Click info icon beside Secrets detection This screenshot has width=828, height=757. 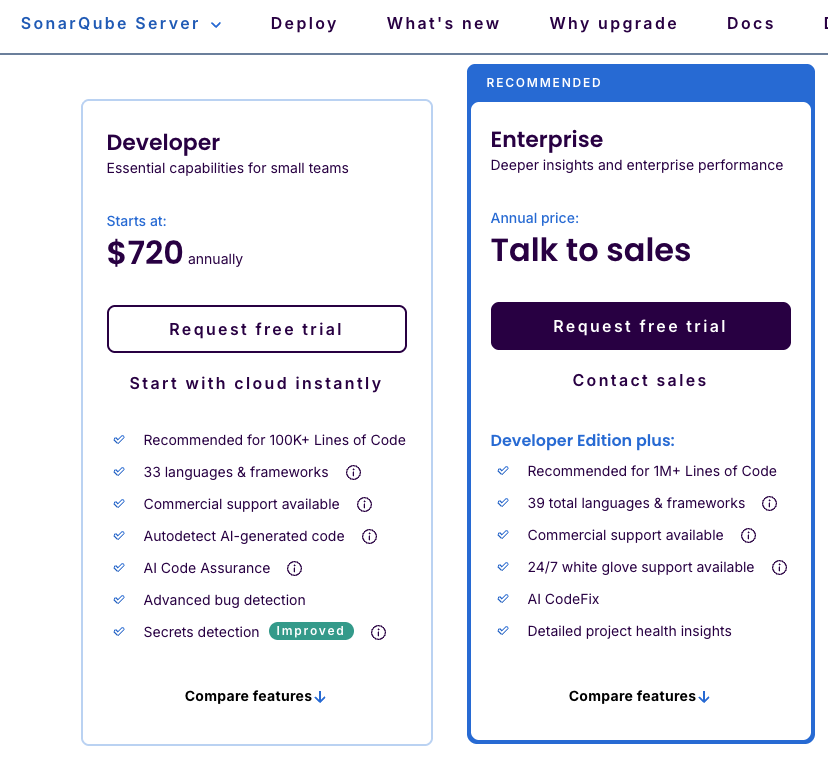[378, 632]
